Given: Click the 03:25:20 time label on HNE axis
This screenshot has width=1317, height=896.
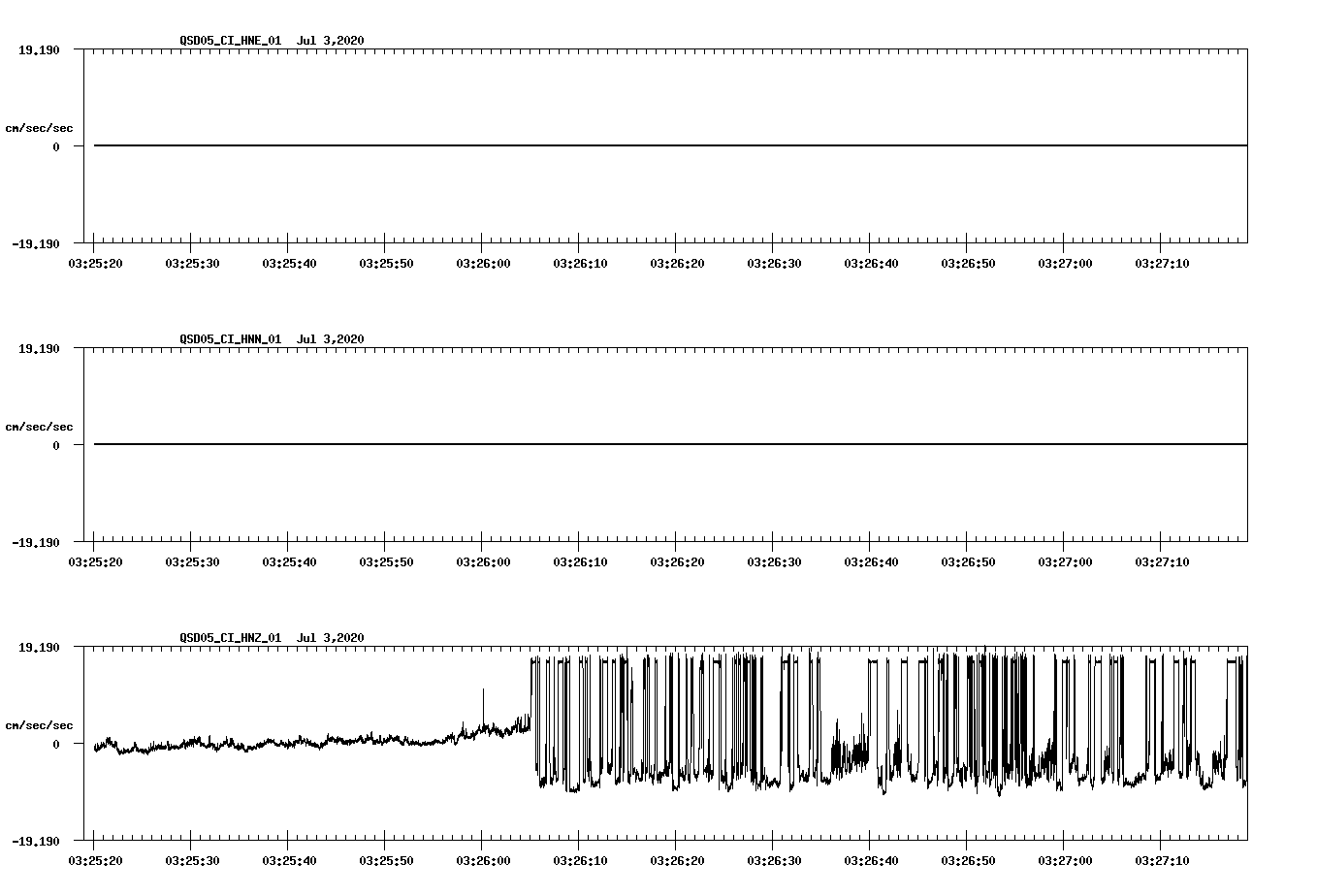Looking at the screenshot, I should click(x=94, y=264).
